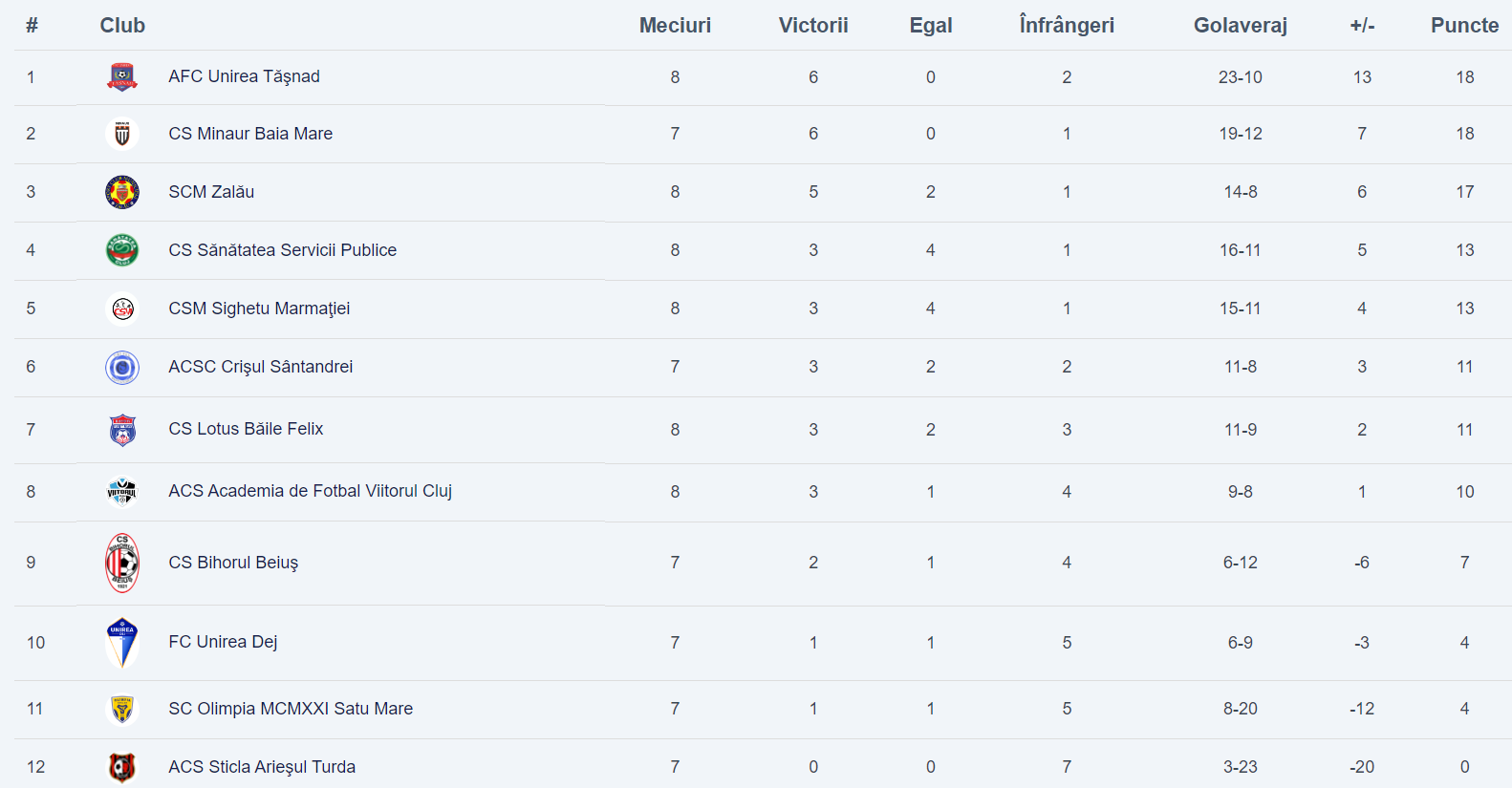Click the CS Minaur Baia Mare logo
1512x788 pixels.
click(x=122, y=134)
